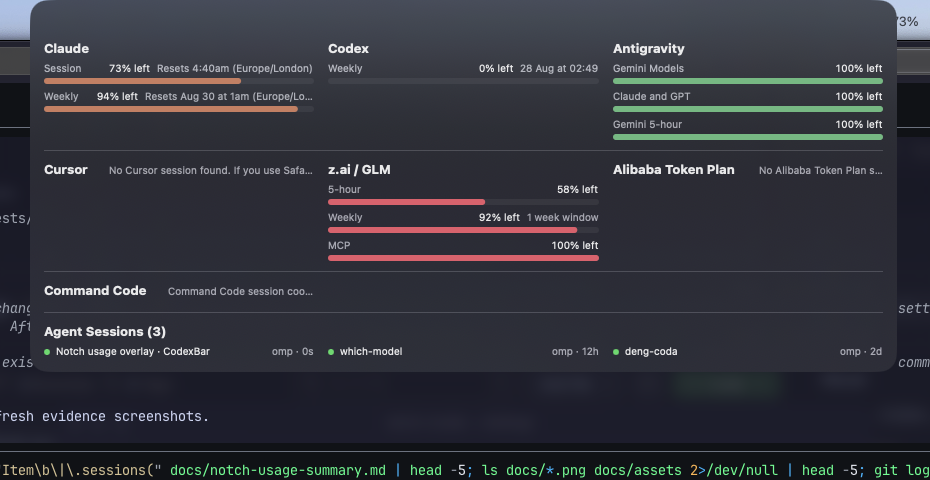Click the "1 week window" text
Image resolution: width=930 pixels, height=480 pixels.
click(x=562, y=217)
